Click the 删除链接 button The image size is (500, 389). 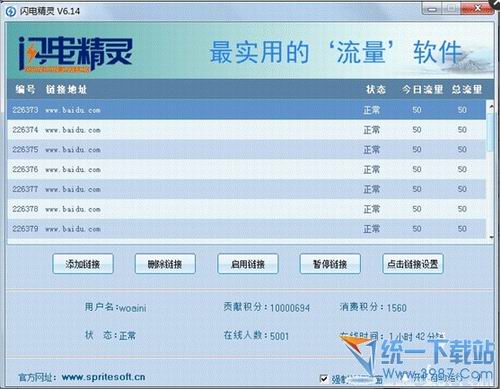click(x=165, y=264)
